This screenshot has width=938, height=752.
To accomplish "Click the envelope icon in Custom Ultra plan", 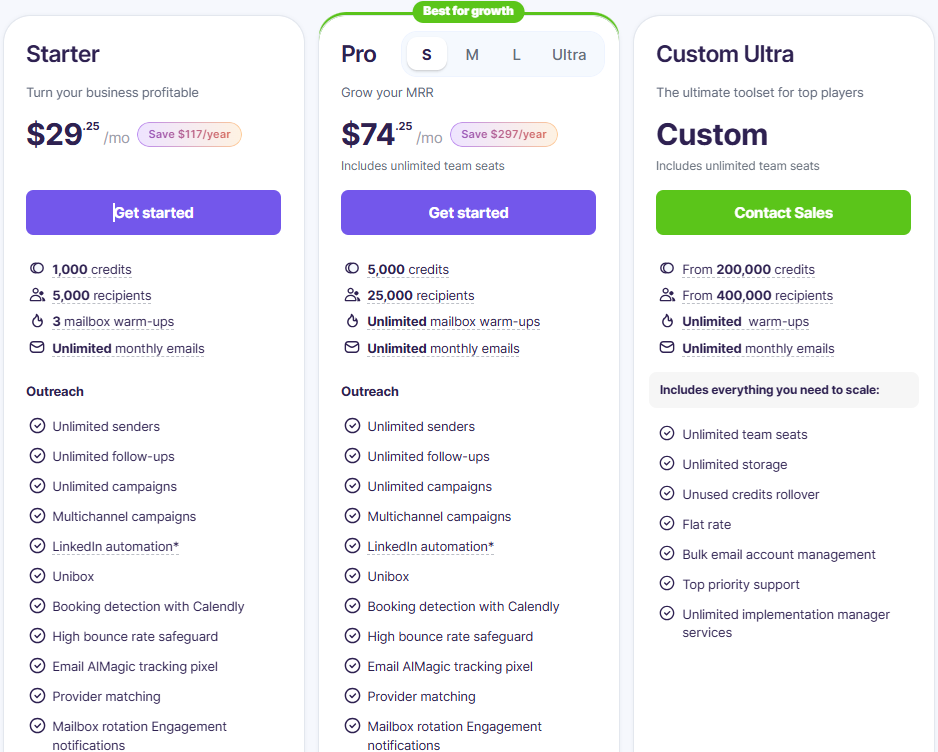I will pos(667,348).
